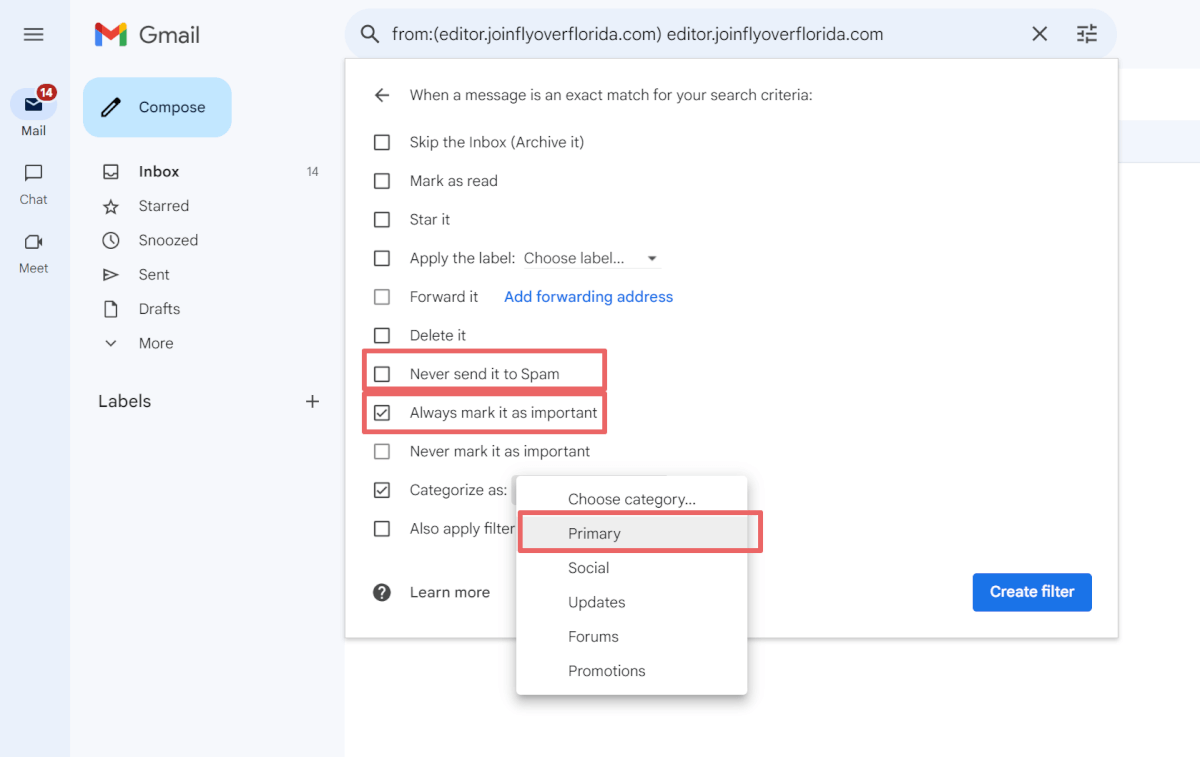
Task: Select Social category
Action: 632,568
